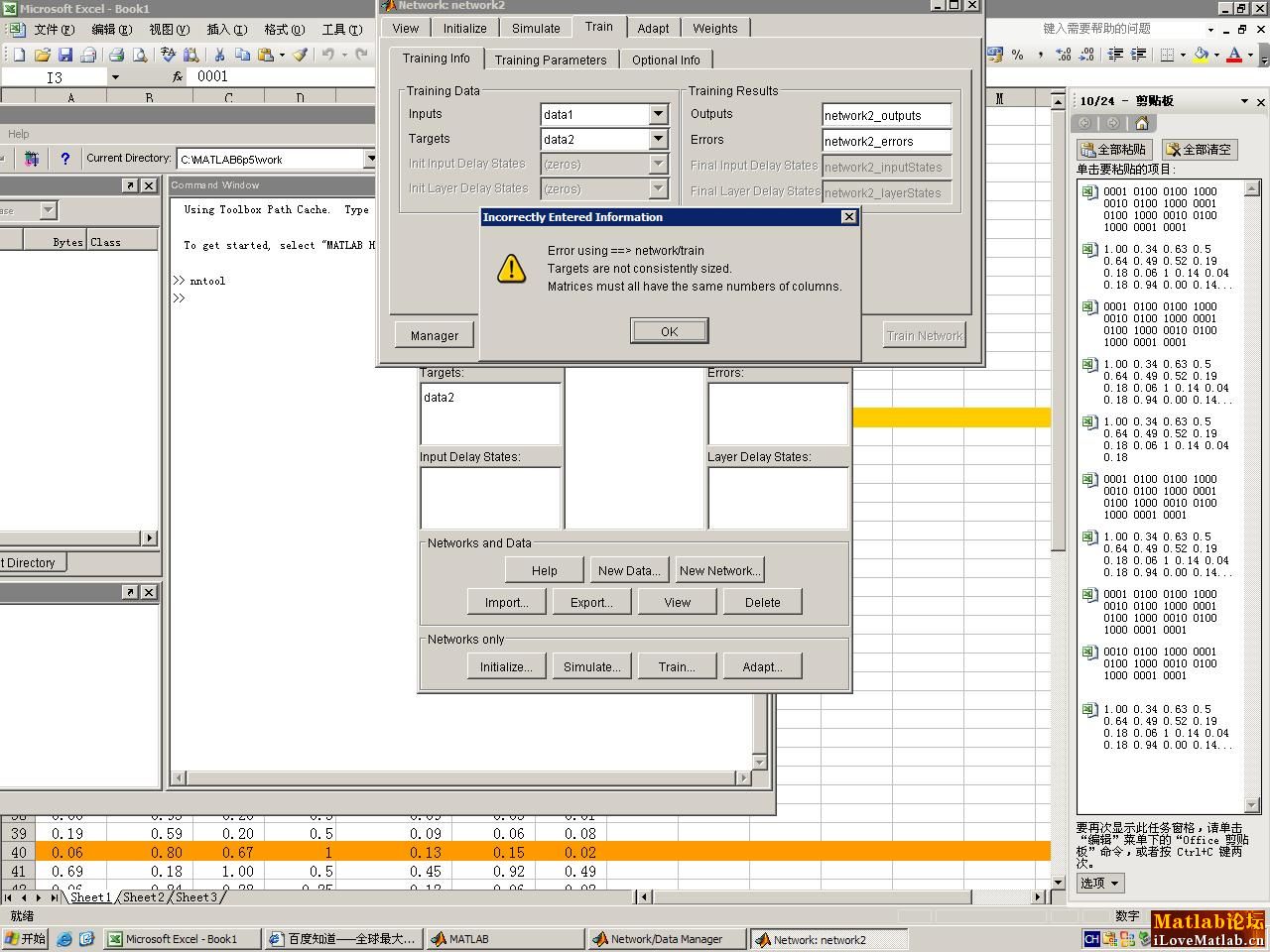Apply the Comma Style icon
Screen dimensions: 1270x952
point(1041,55)
